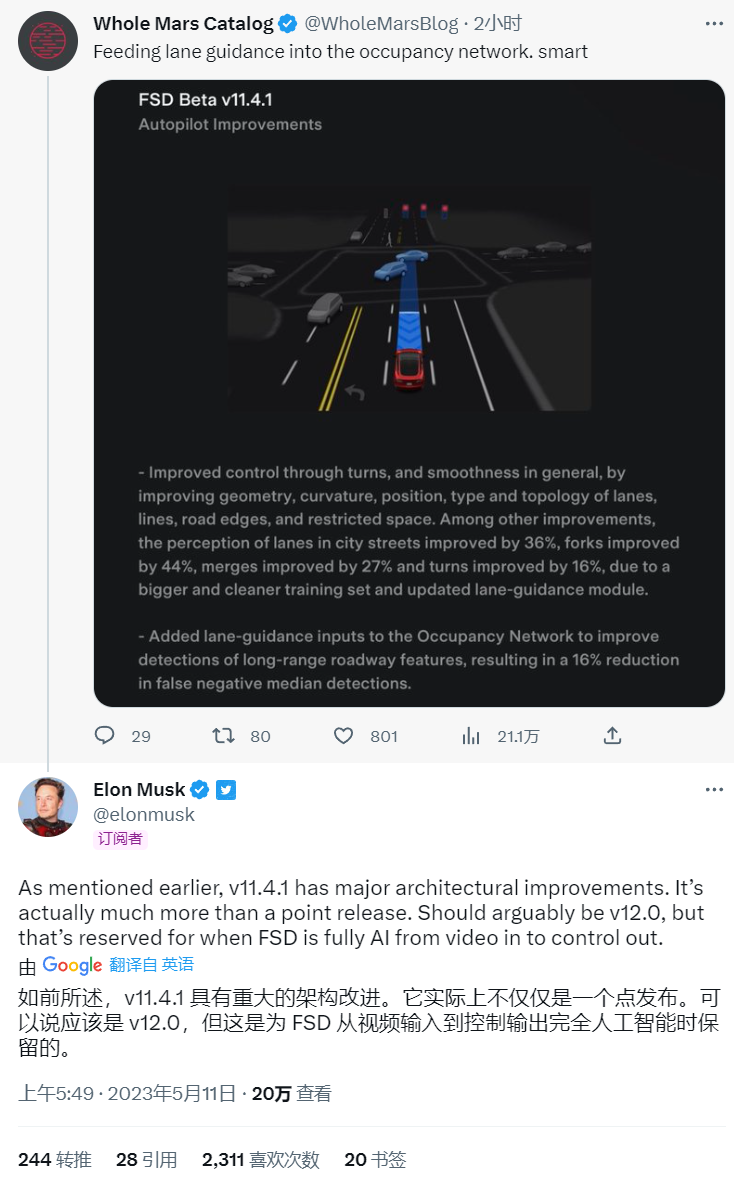Viewport: 734px width, 1191px height.
Task: Open the @elonmusk handle link
Action: tap(144, 814)
